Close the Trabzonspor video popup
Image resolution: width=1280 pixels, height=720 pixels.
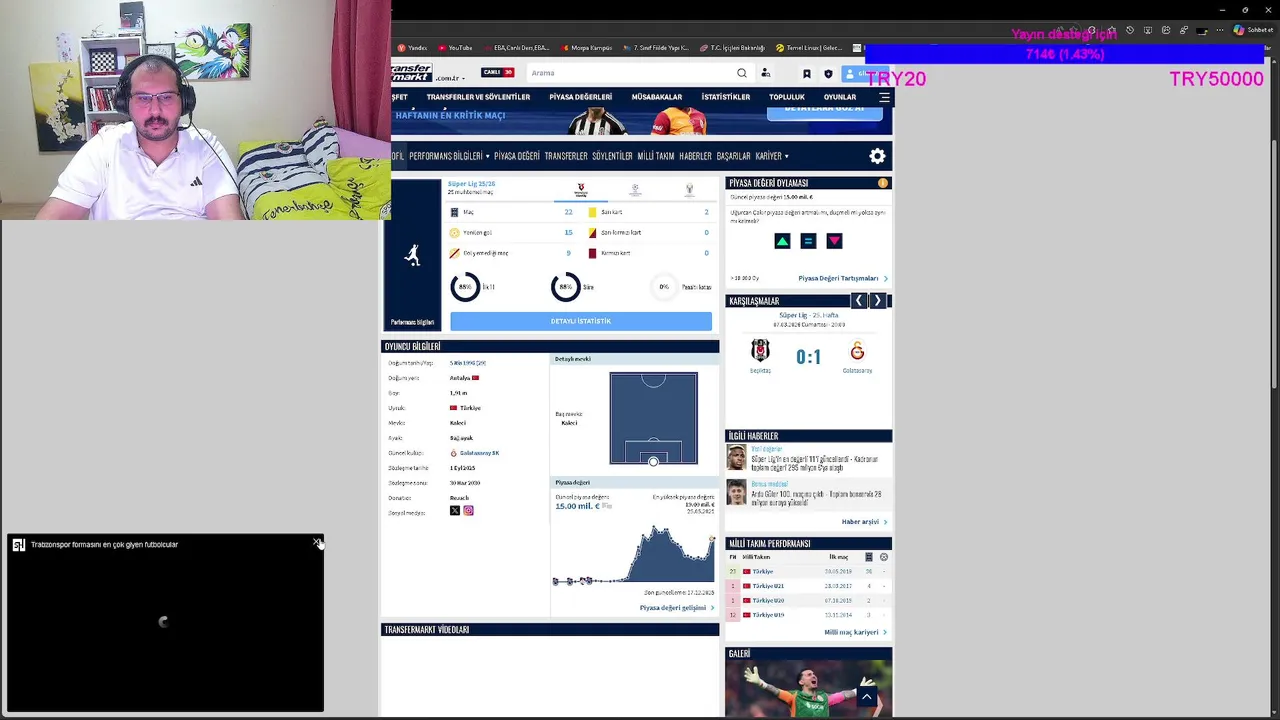(316, 544)
